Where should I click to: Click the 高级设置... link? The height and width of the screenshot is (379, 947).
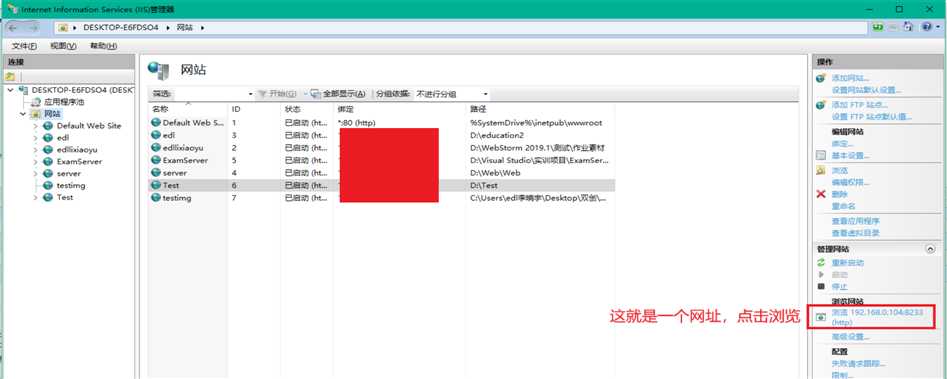(x=850, y=337)
